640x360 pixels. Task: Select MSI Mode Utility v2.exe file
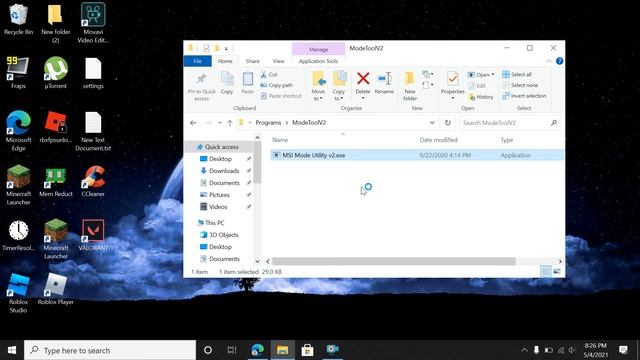point(416,155)
